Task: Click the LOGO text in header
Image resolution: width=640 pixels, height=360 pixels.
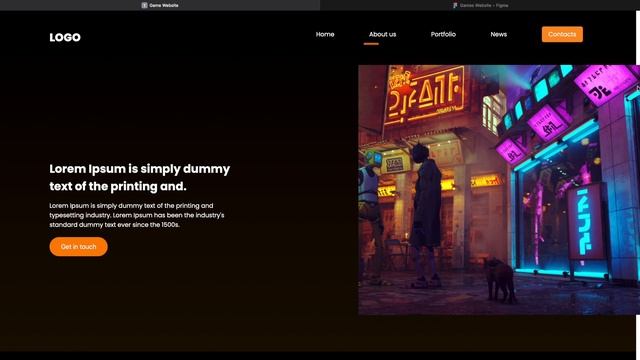Action: tap(65, 37)
